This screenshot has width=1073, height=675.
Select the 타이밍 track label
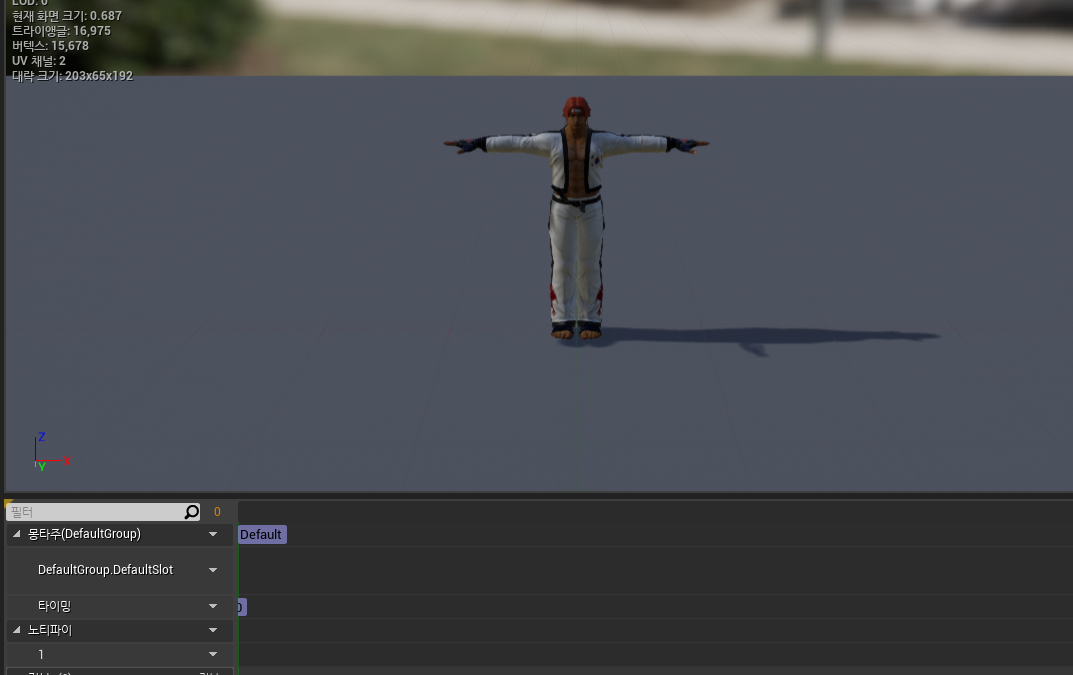[x=54, y=606]
